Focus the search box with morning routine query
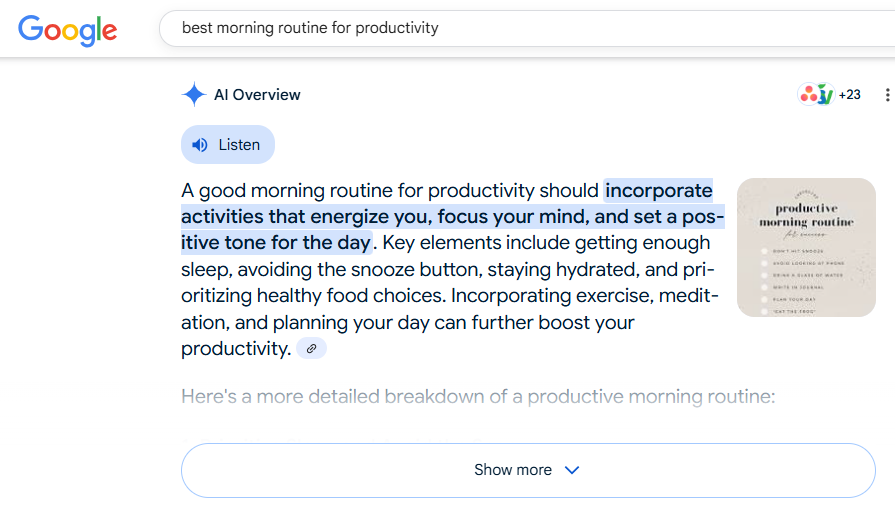Screen dimensions: 895x514 pos(527,28)
